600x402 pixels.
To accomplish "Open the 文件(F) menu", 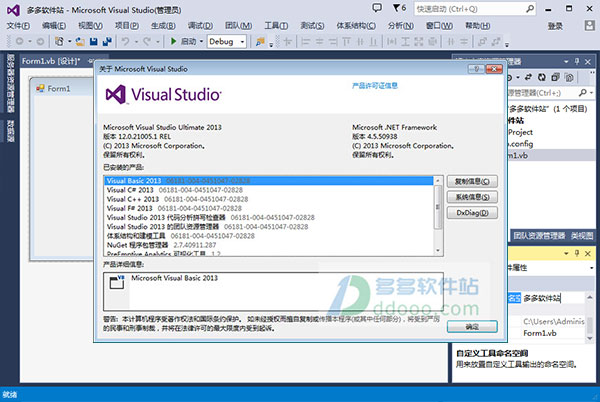I will (x=18, y=26).
